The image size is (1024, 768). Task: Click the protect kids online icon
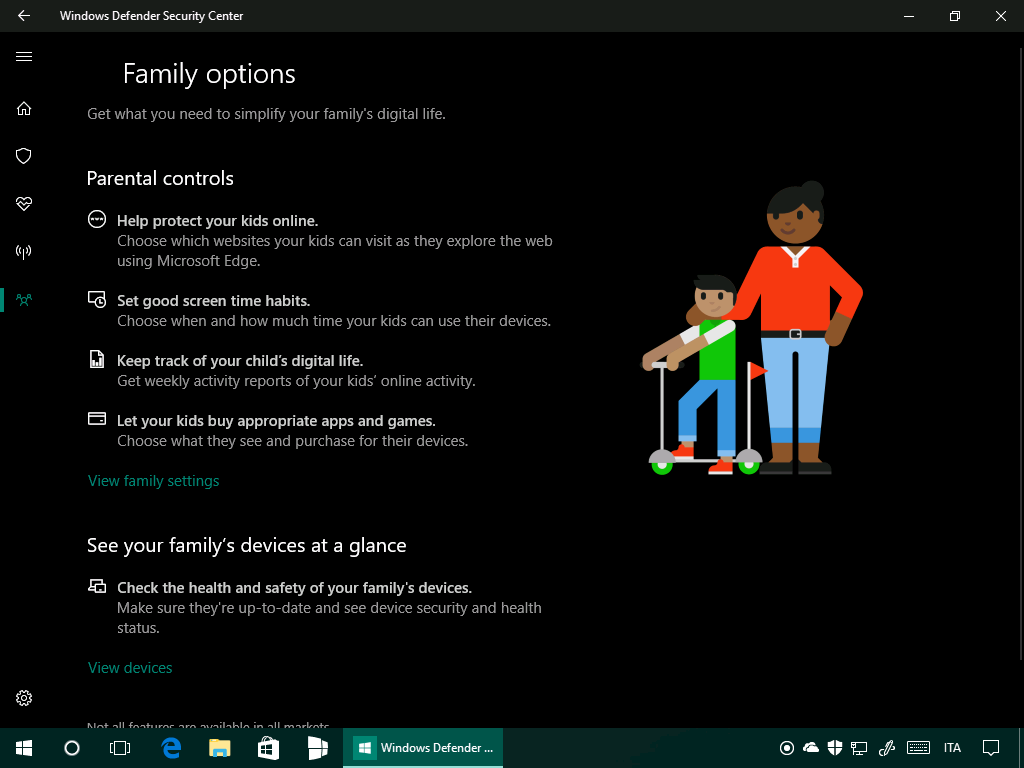[97, 219]
